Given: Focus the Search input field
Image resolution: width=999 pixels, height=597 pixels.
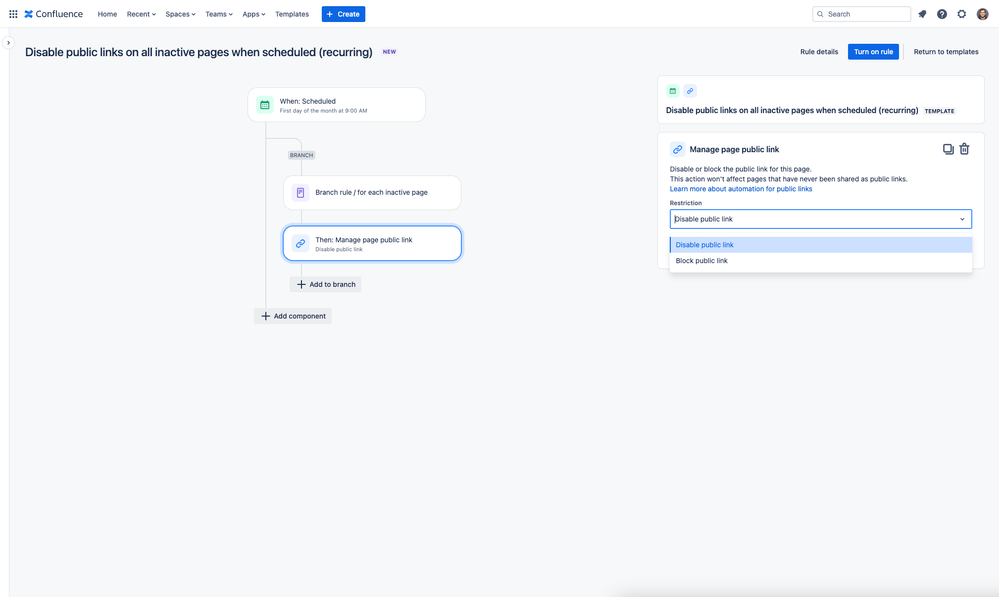Looking at the screenshot, I should [x=861, y=14].
